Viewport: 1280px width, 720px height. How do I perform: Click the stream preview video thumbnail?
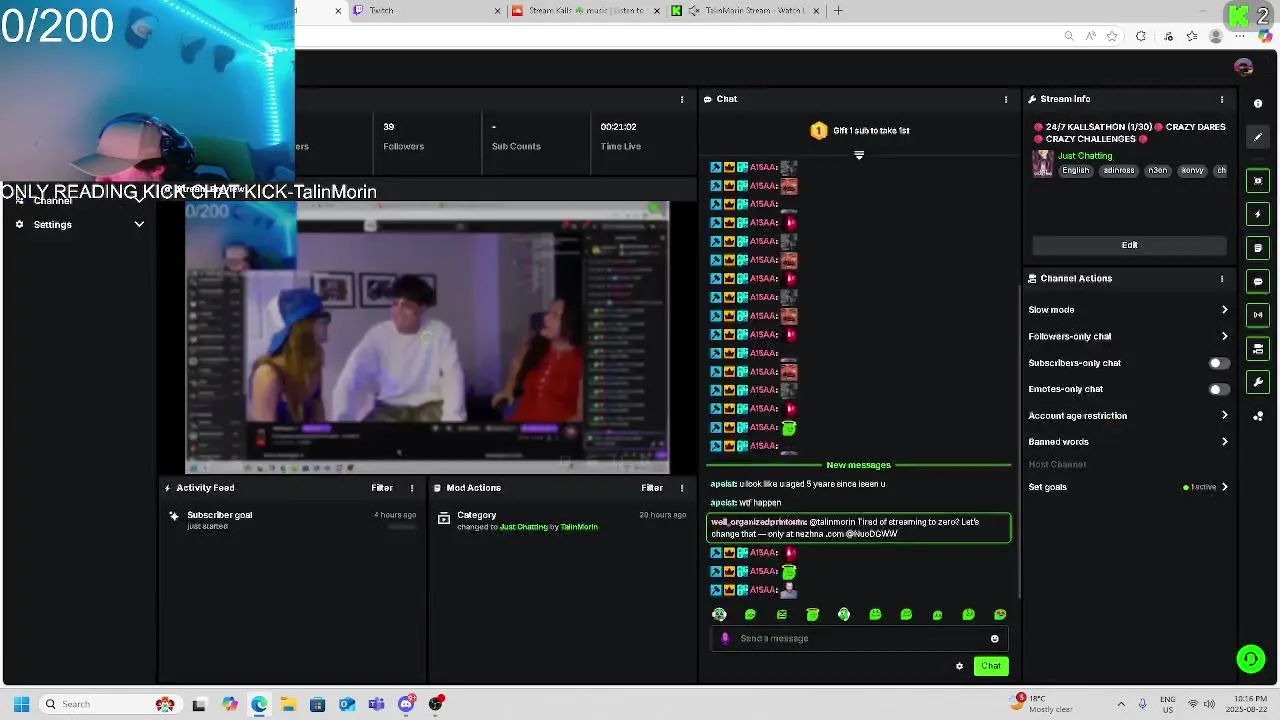click(427, 337)
